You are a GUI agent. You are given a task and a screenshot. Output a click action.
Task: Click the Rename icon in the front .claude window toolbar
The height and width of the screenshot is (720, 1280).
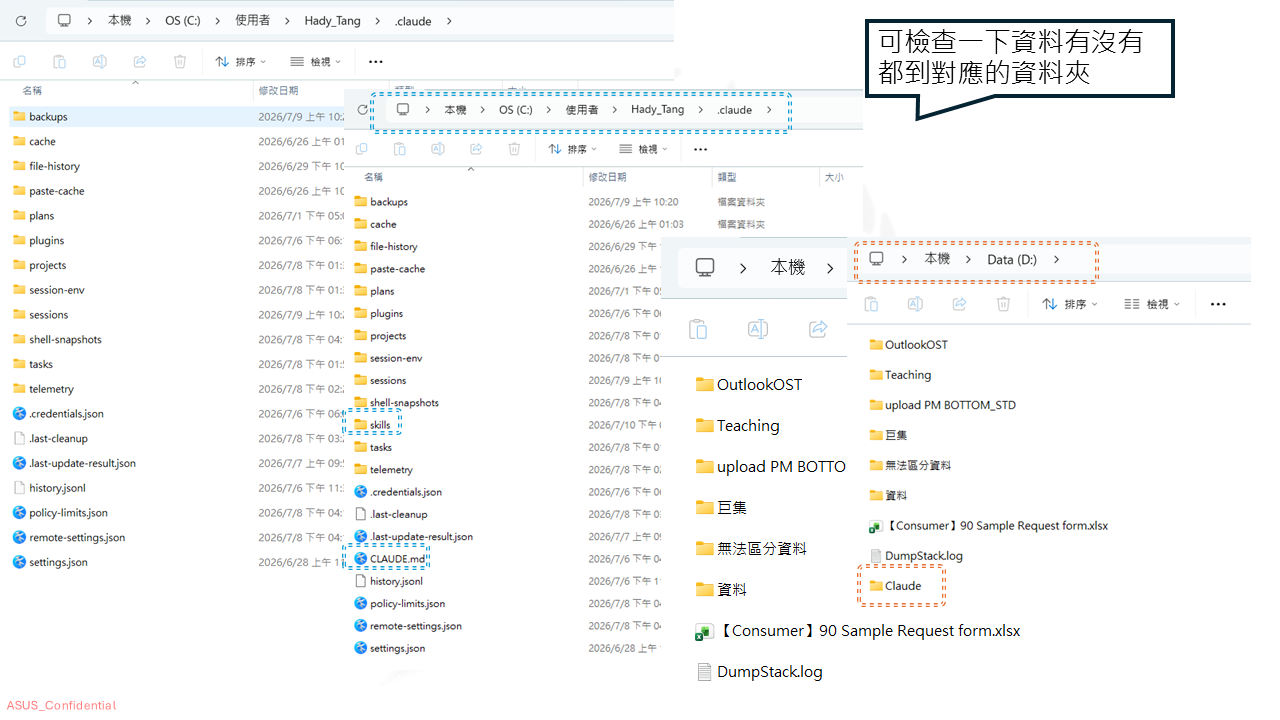[x=437, y=149]
